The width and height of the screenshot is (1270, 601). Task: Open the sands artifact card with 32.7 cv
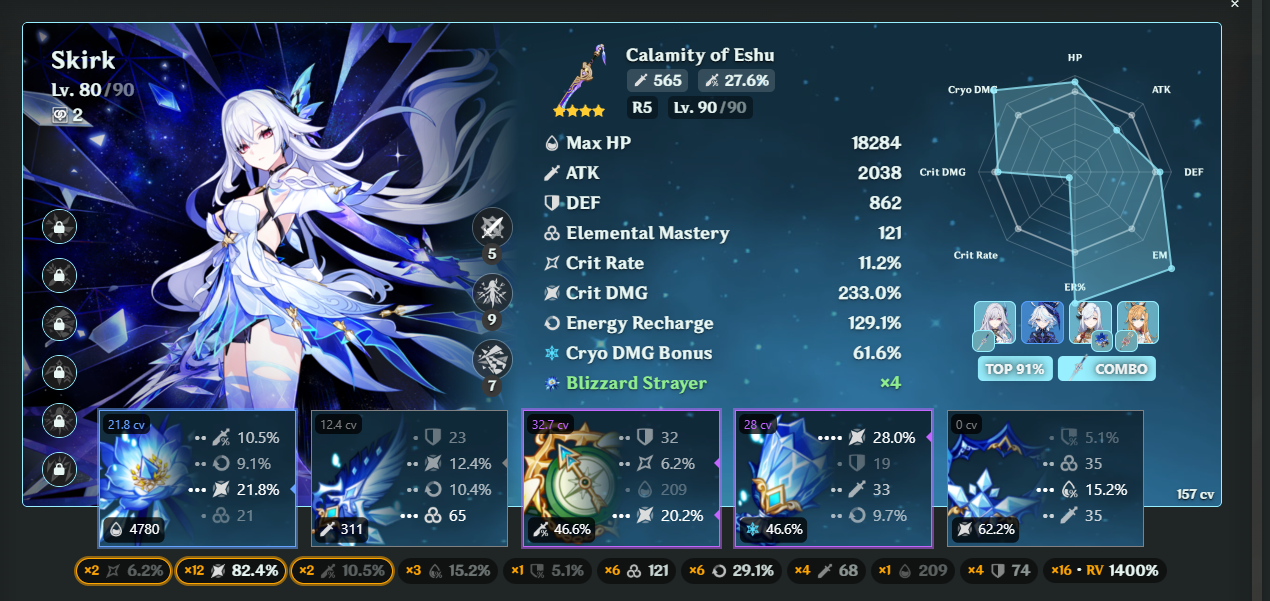click(621, 478)
